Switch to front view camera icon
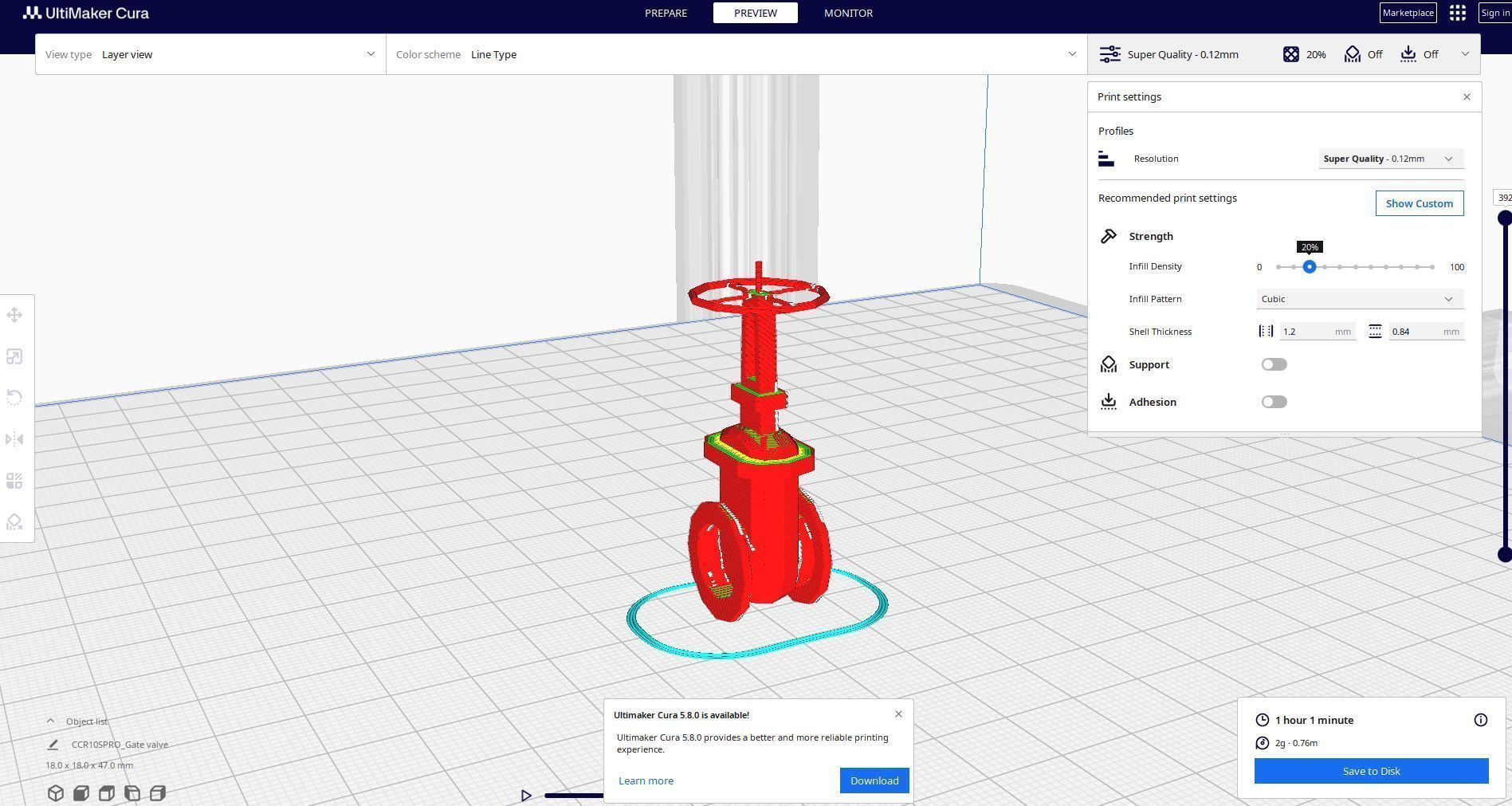1512x806 pixels. 81,793
